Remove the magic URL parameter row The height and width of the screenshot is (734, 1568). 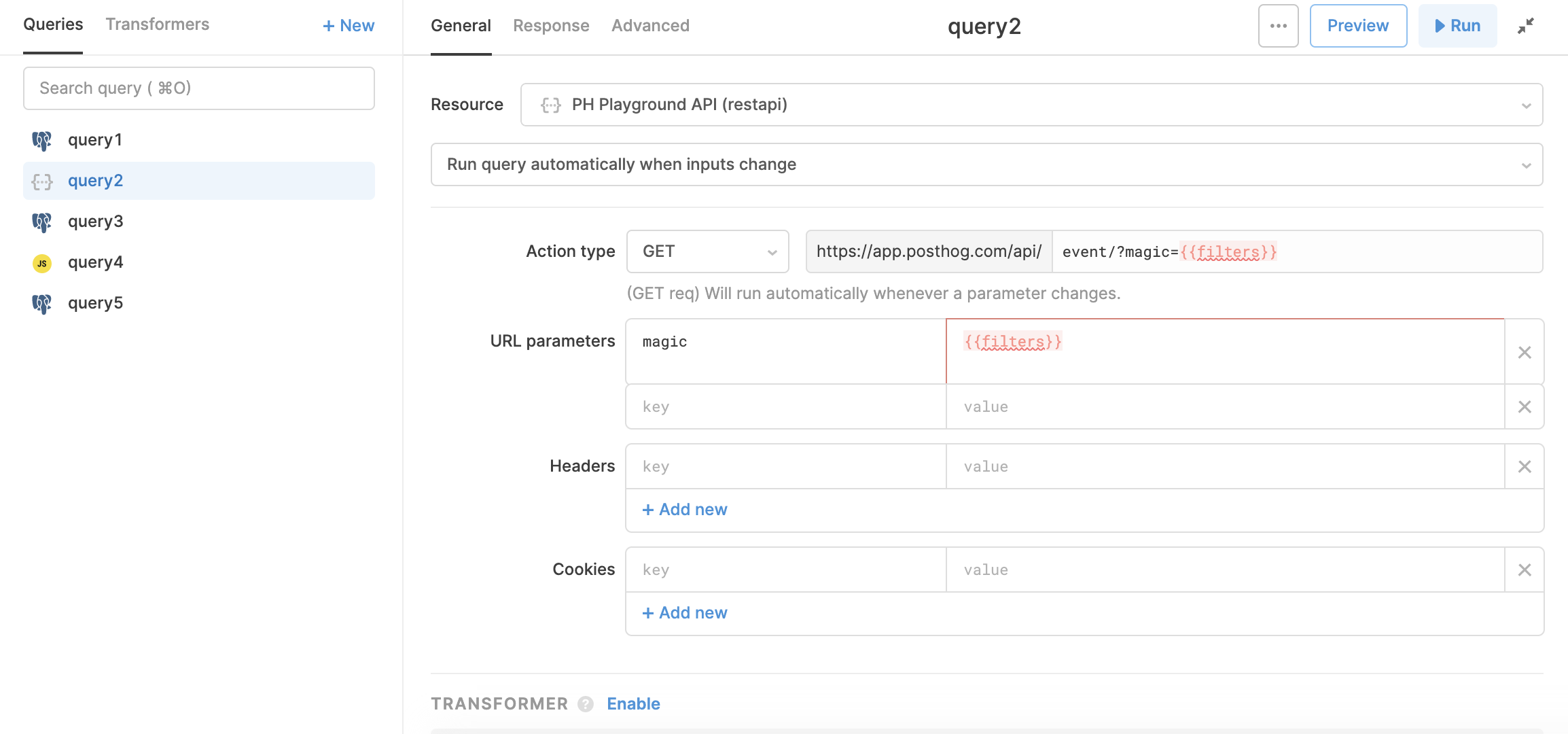1525,352
